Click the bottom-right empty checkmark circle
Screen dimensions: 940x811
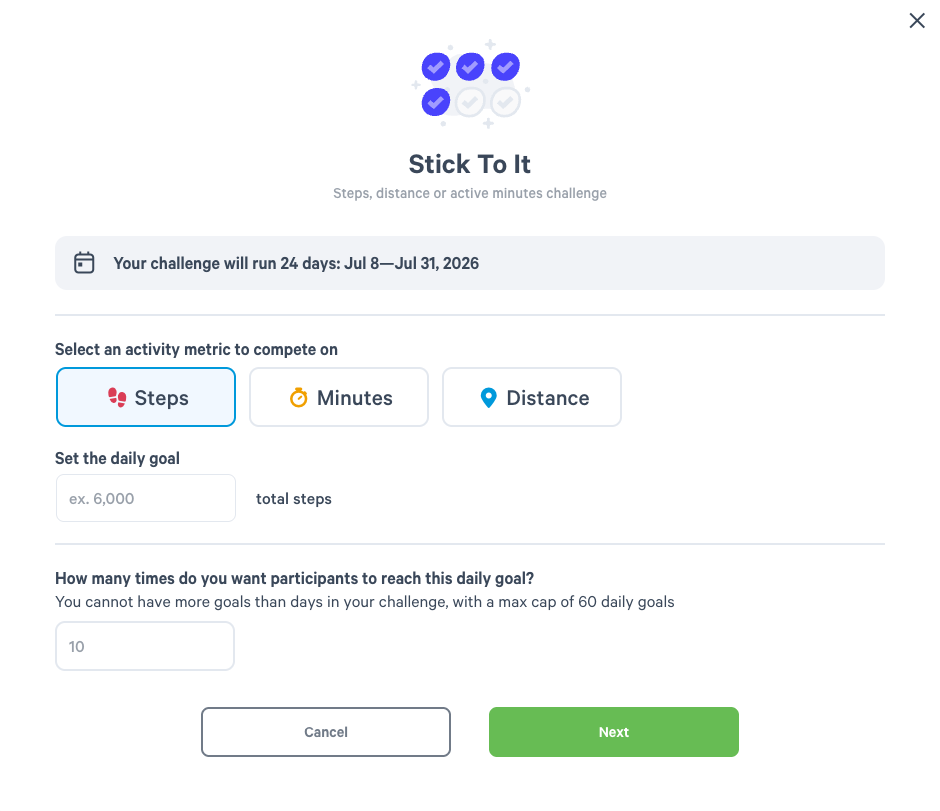(505, 102)
